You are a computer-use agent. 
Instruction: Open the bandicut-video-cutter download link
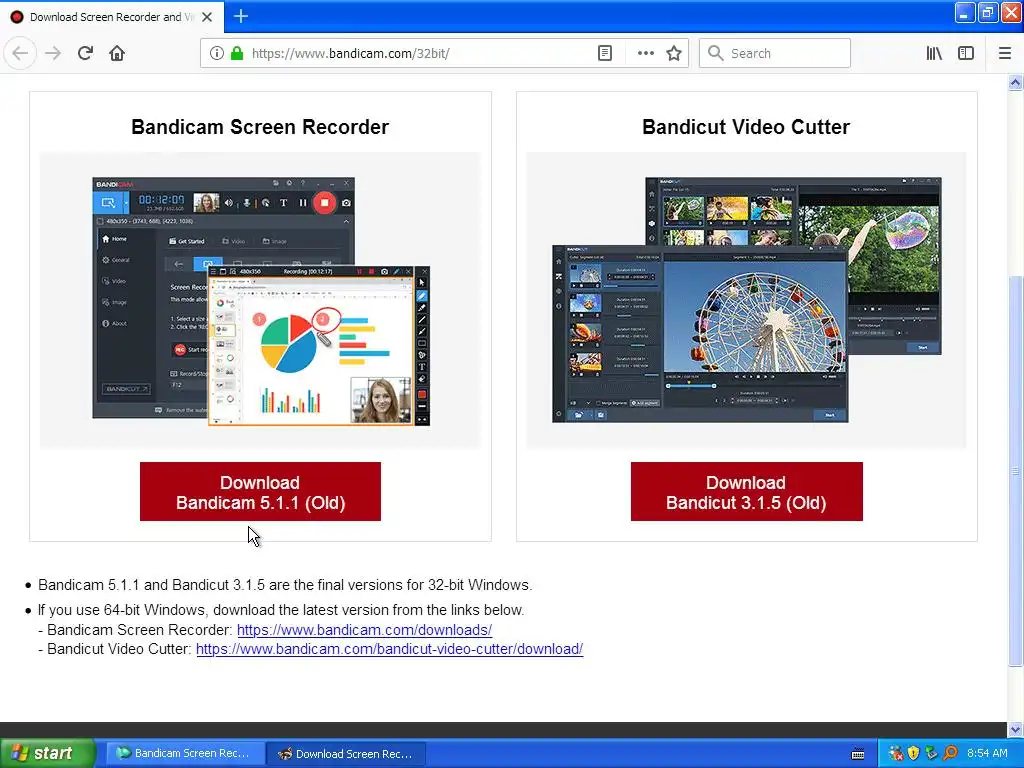pyautogui.click(x=389, y=649)
